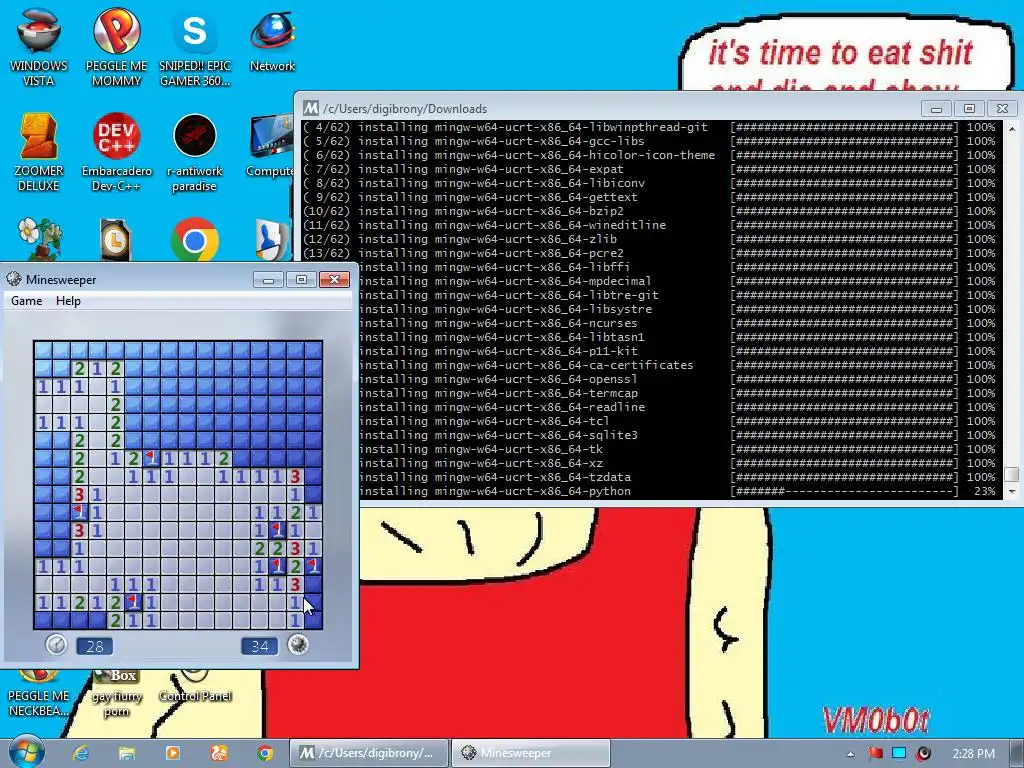Click the terminal scrollbar down arrow
The height and width of the screenshot is (768, 1024).
point(1012,491)
